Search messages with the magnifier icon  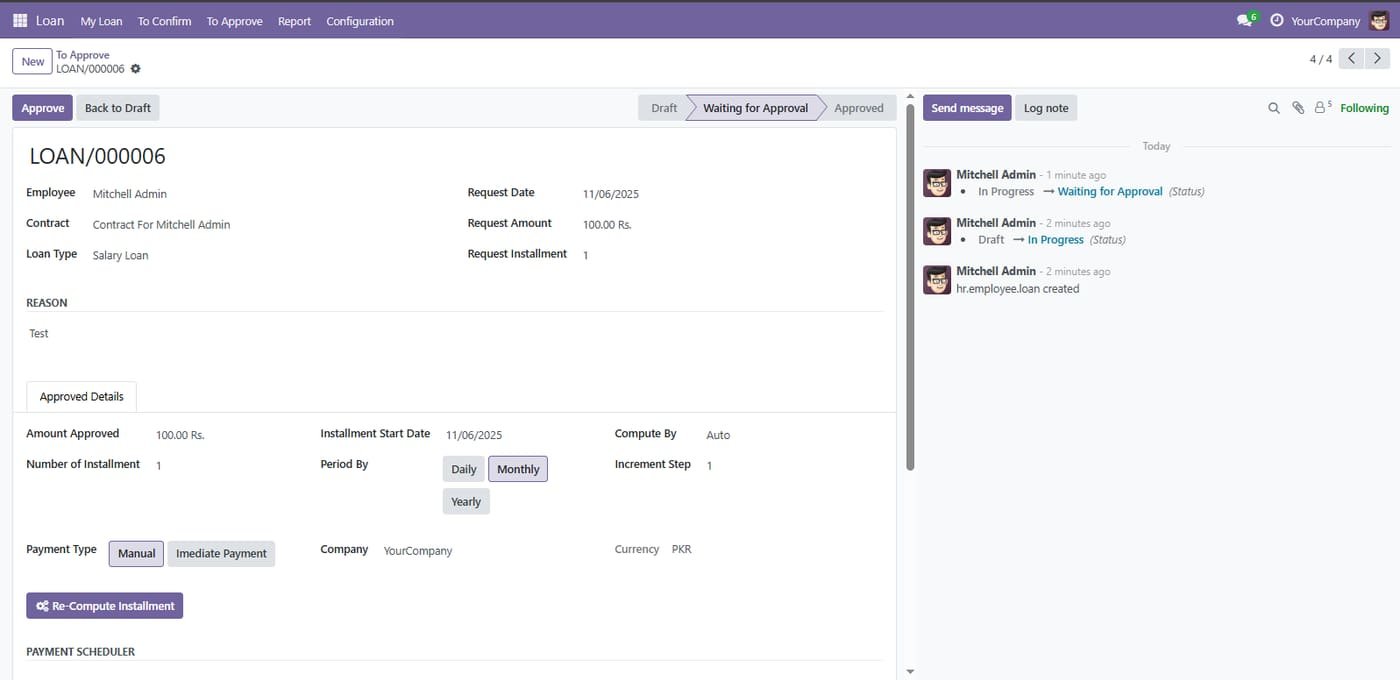click(x=1274, y=108)
